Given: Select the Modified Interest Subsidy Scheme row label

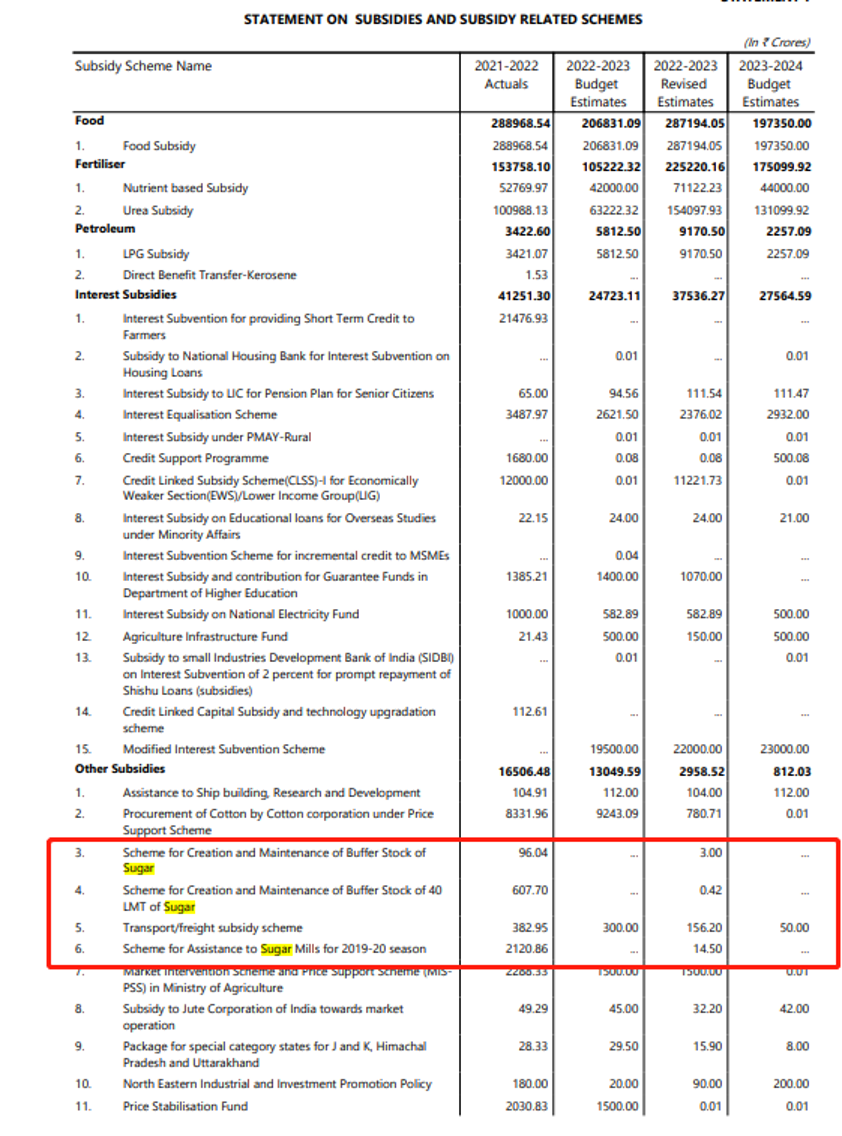Looking at the screenshot, I should (224, 749).
